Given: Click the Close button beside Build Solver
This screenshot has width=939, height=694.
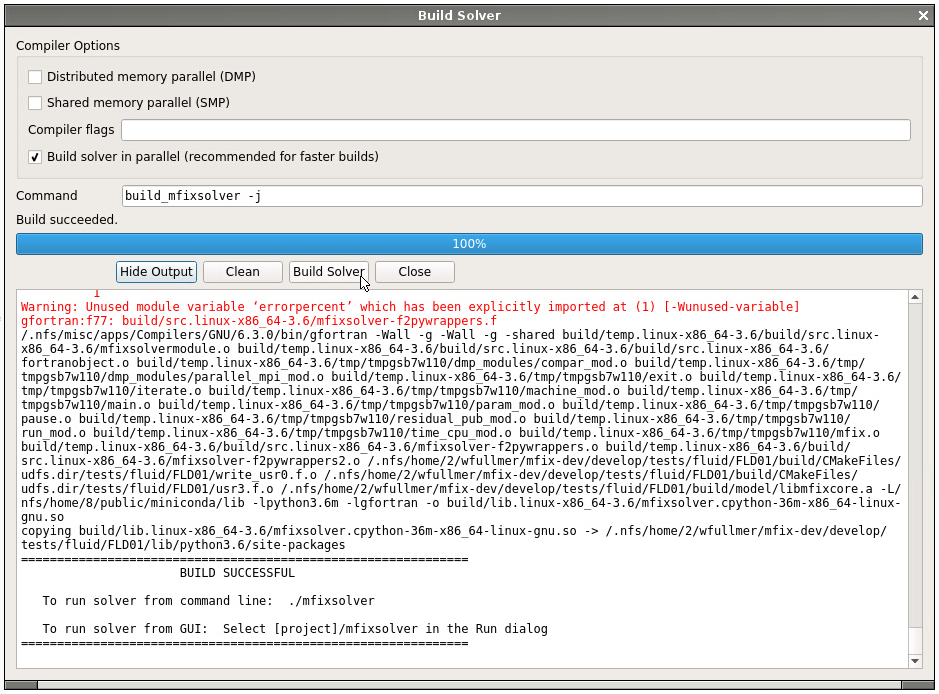Looking at the screenshot, I should click(414, 272).
